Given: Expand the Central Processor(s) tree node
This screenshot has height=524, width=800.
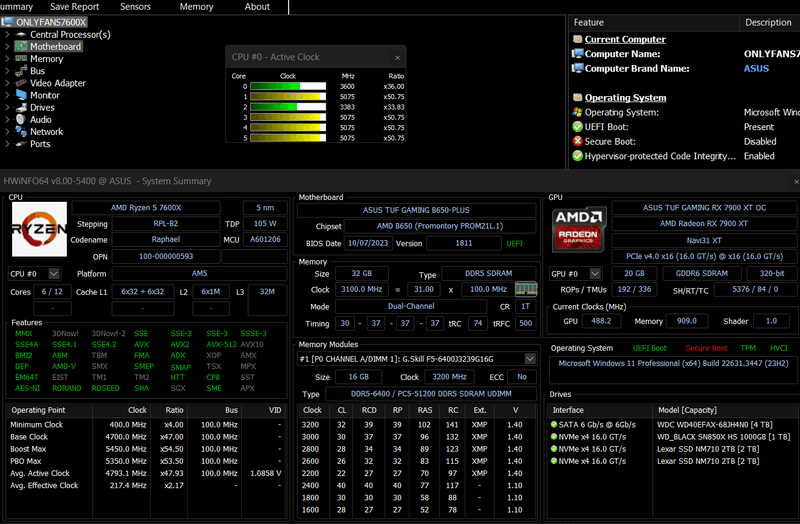Looking at the screenshot, I should 7,34.
